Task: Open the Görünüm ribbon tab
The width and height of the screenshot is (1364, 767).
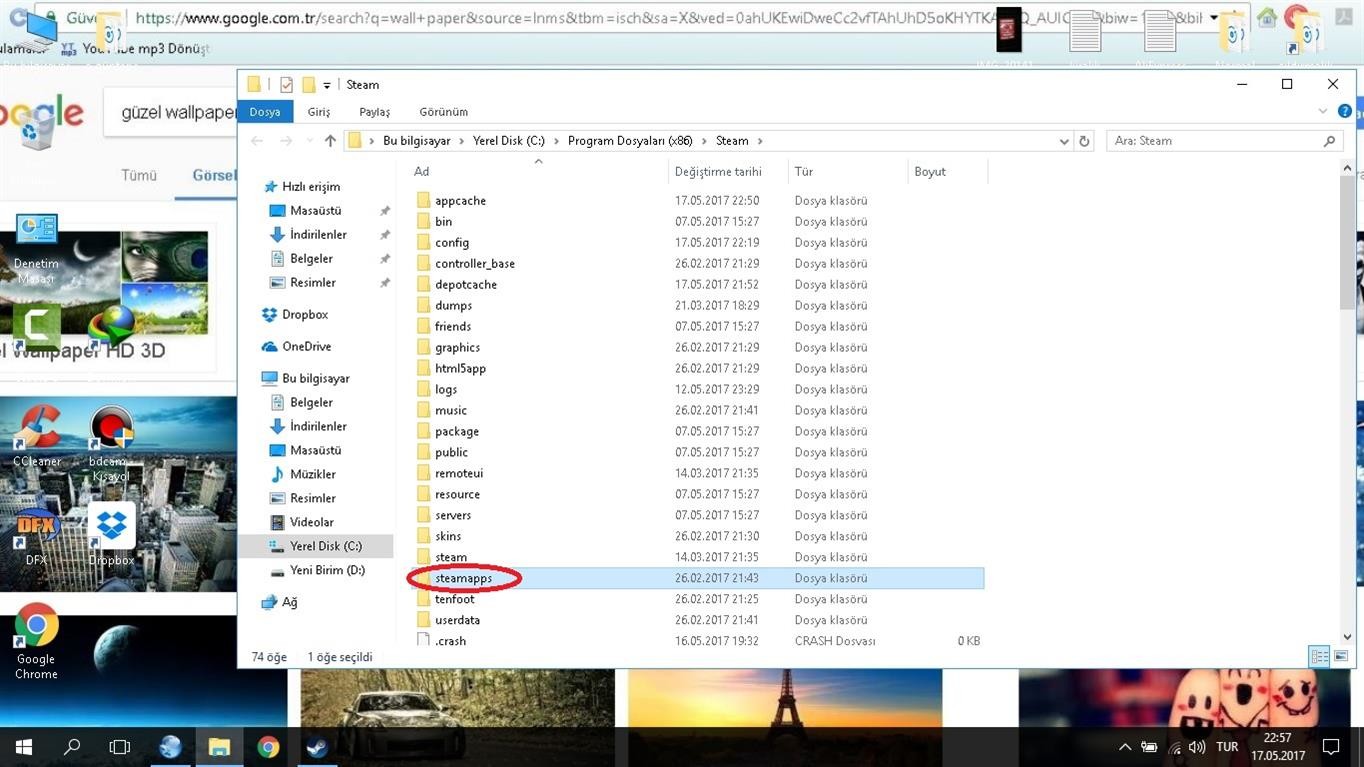Action: (x=443, y=112)
